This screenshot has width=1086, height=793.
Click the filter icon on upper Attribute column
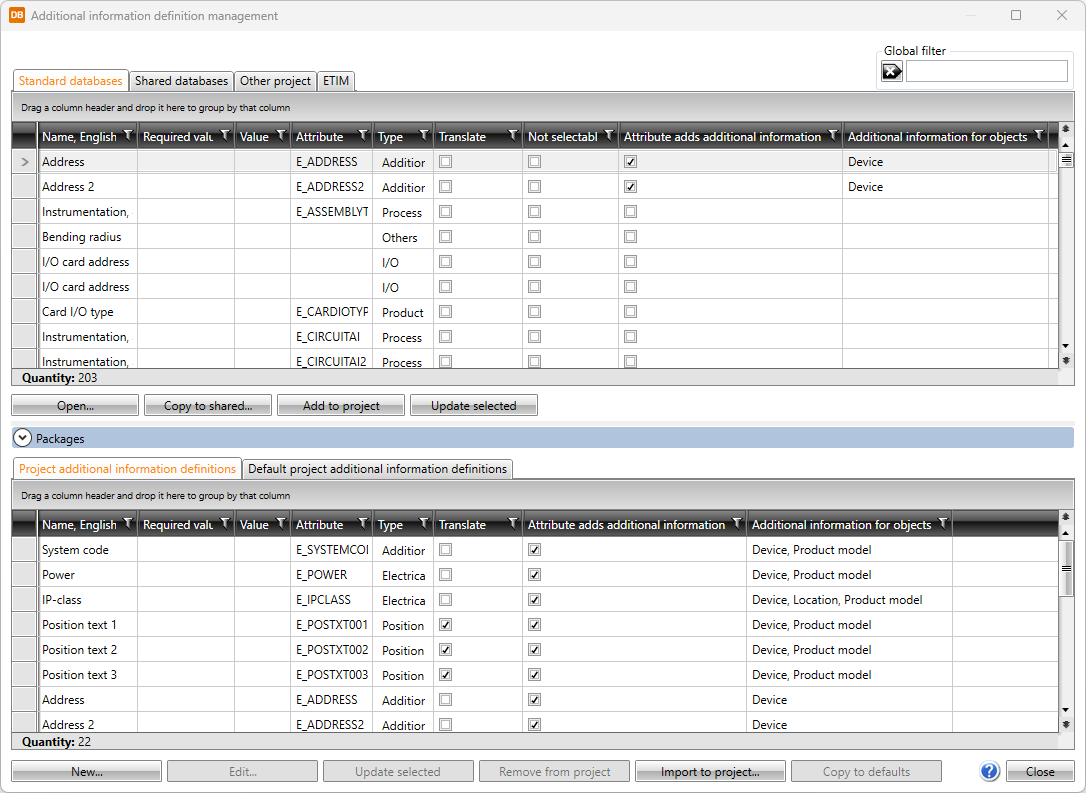click(361, 136)
